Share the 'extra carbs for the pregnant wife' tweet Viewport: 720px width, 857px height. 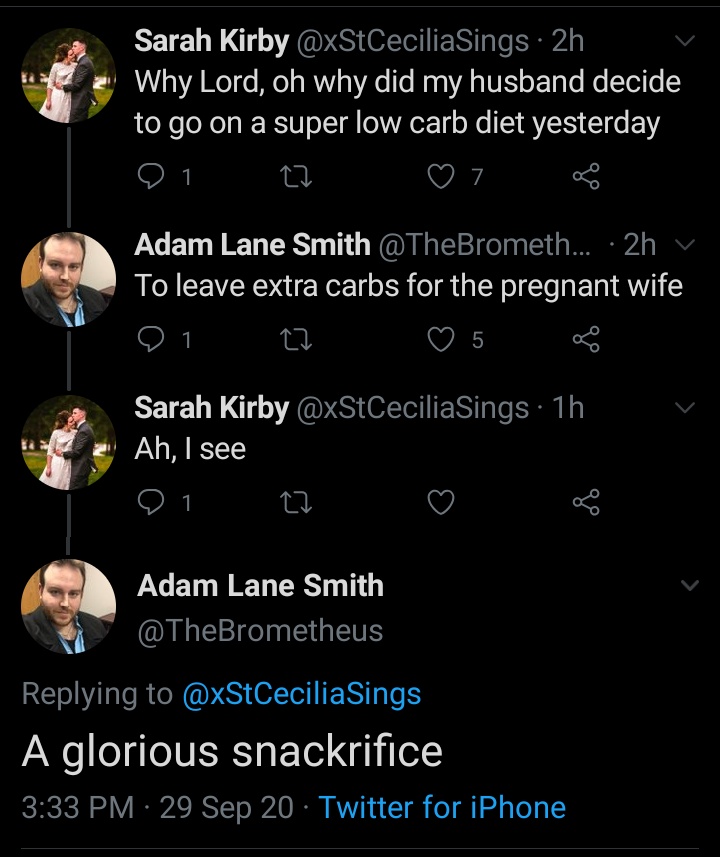click(x=585, y=340)
